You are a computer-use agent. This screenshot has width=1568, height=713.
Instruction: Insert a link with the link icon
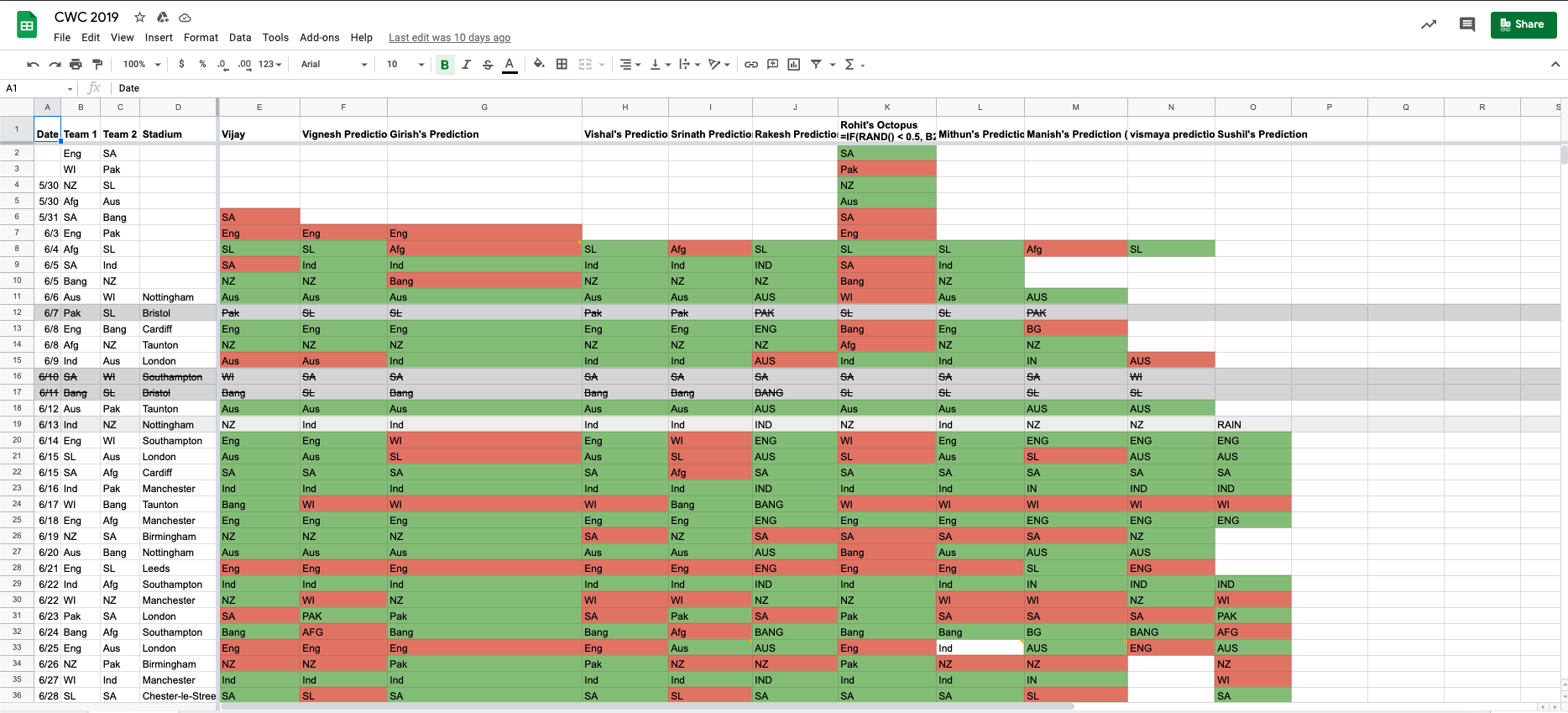pos(751,65)
